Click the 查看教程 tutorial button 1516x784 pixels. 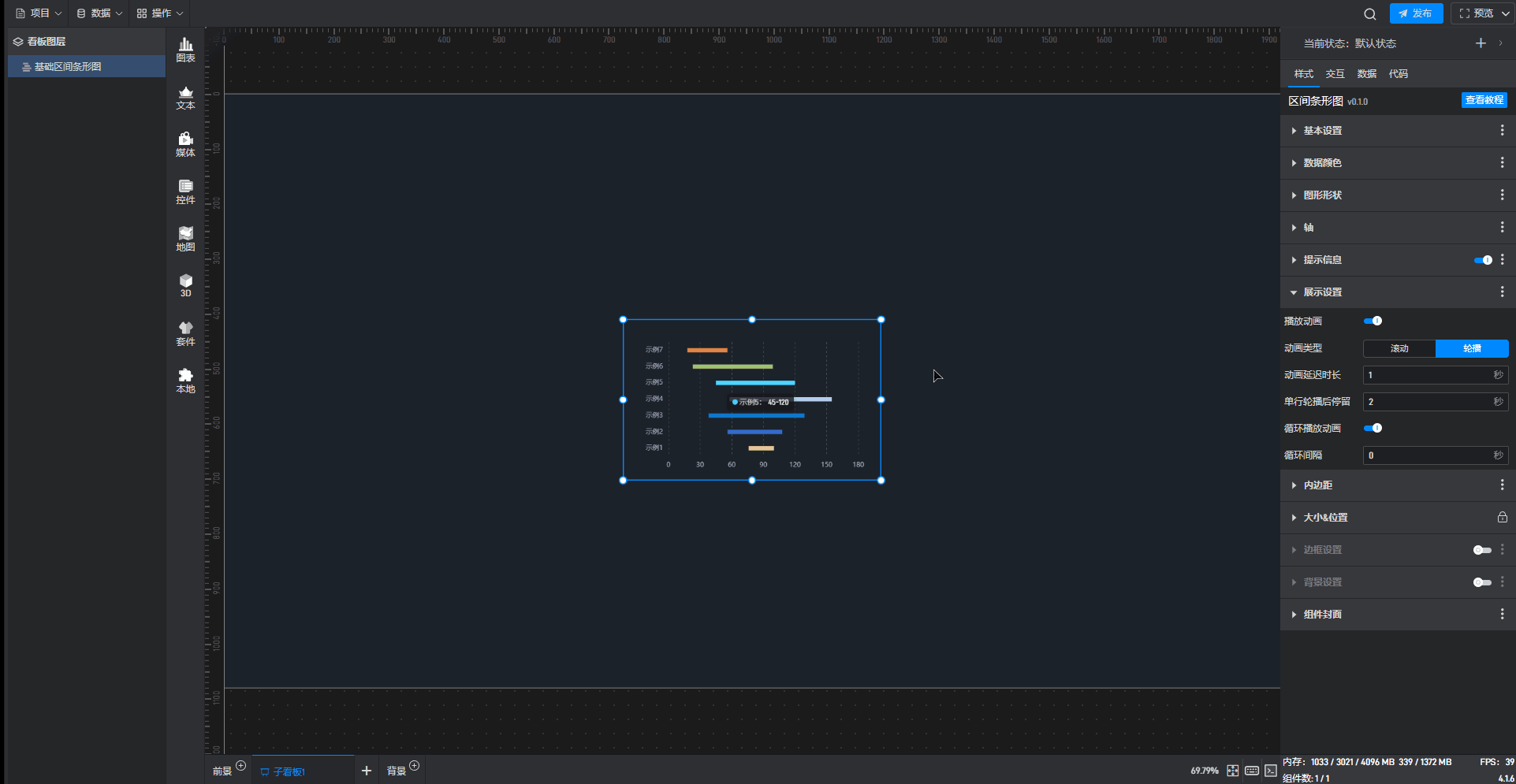coord(1484,100)
